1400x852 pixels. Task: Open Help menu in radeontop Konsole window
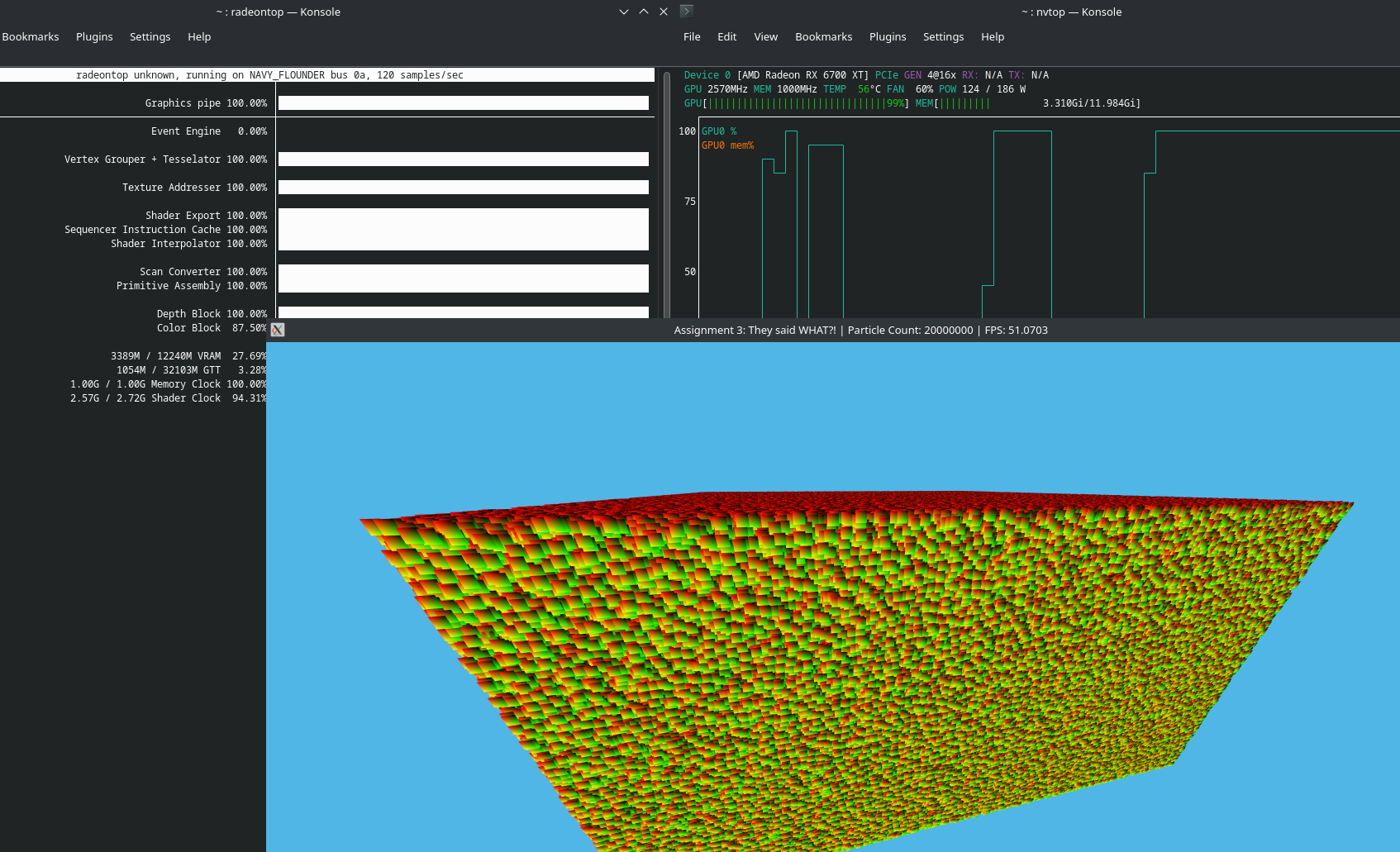click(x=199, y=36)
